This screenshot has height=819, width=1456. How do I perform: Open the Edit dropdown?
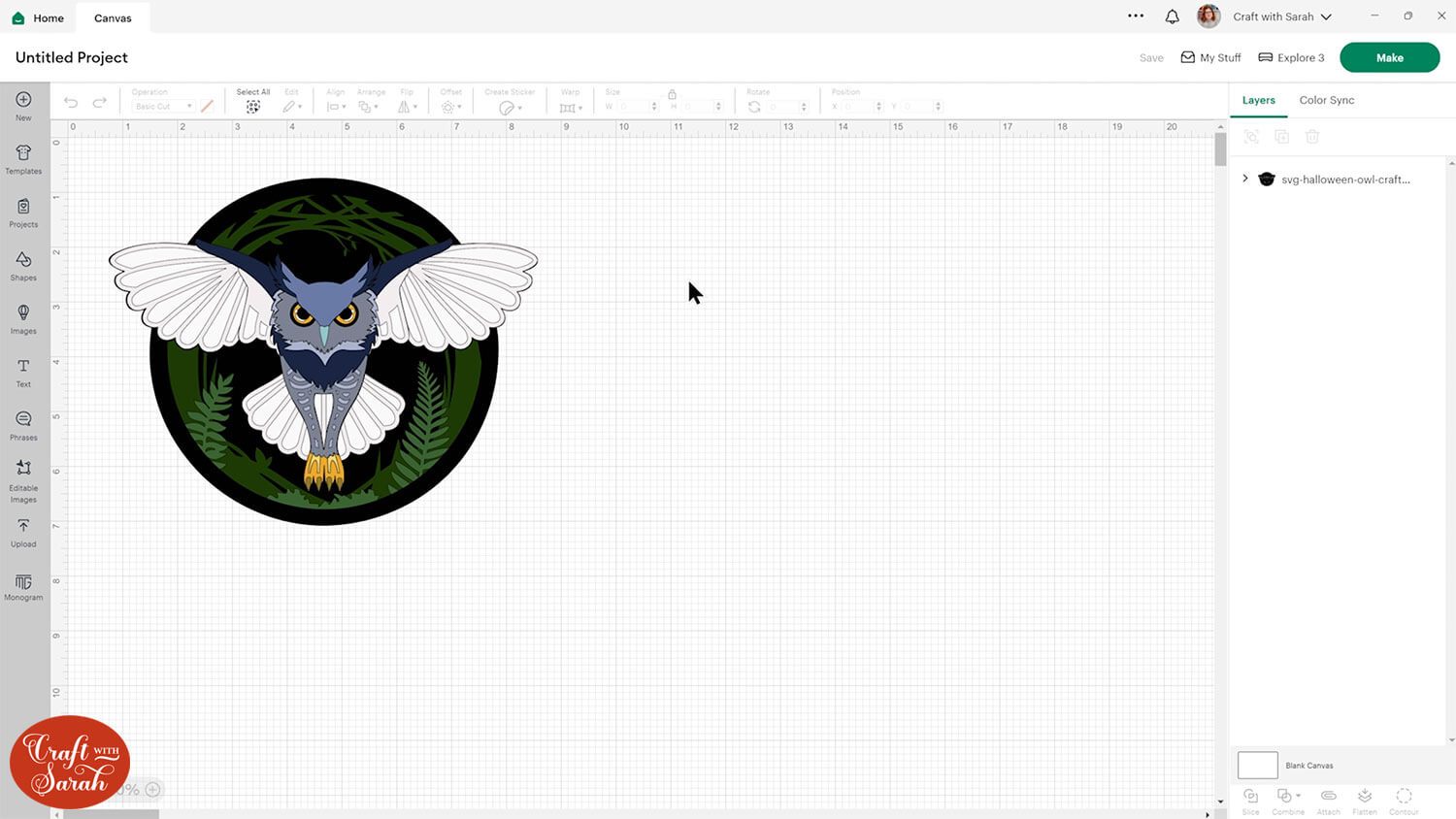[292, 107]
